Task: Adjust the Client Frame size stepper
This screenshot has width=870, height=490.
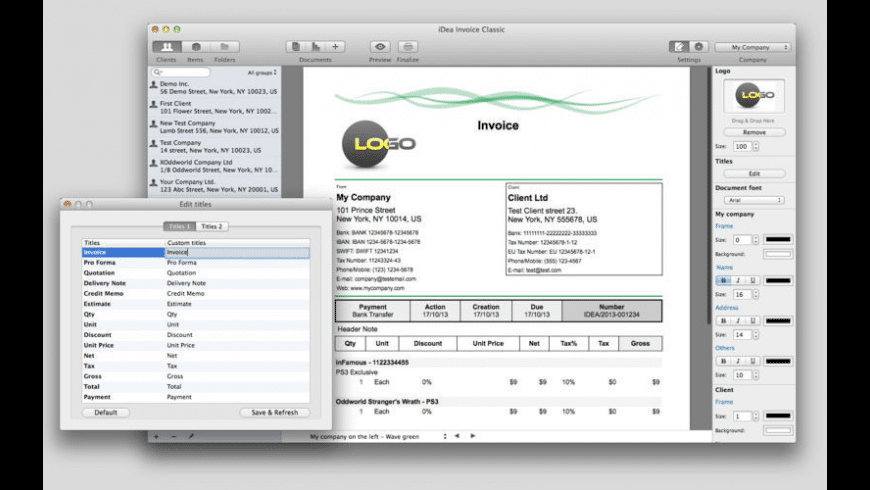Action: [x=756, y=416]
